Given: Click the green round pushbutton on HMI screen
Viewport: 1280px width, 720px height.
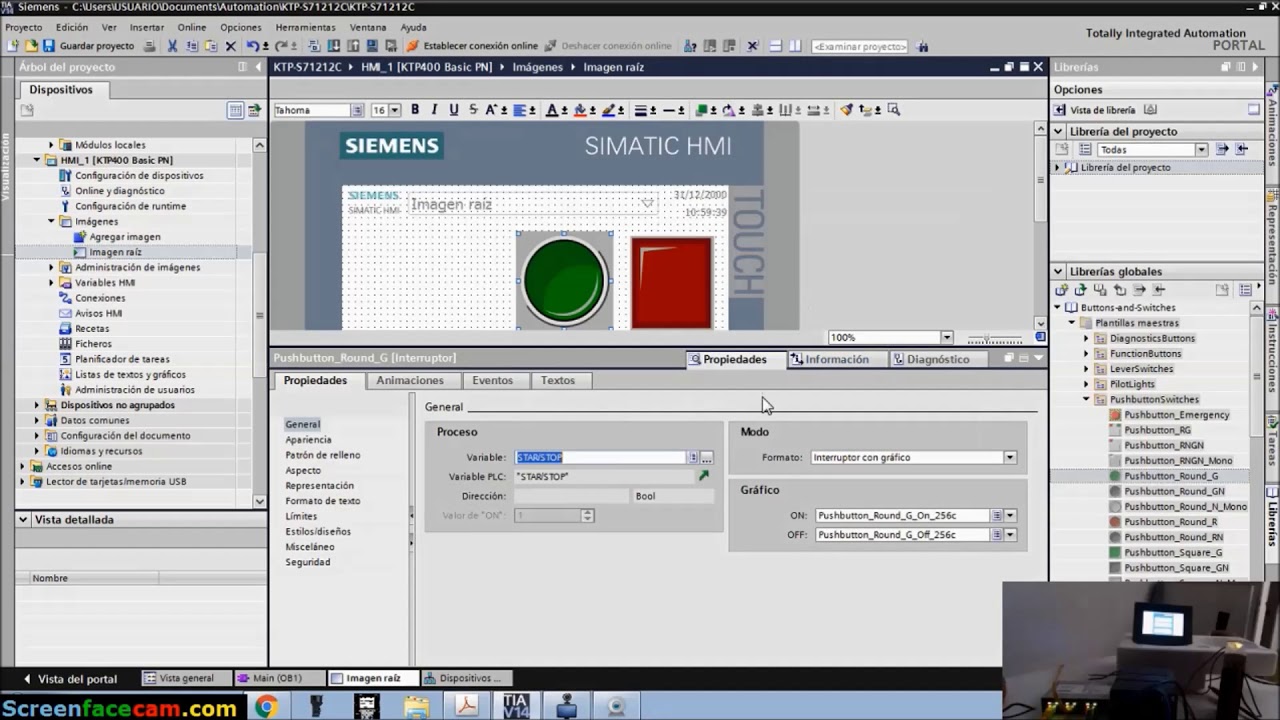Looking at the screenshot, I should (564, 280).
